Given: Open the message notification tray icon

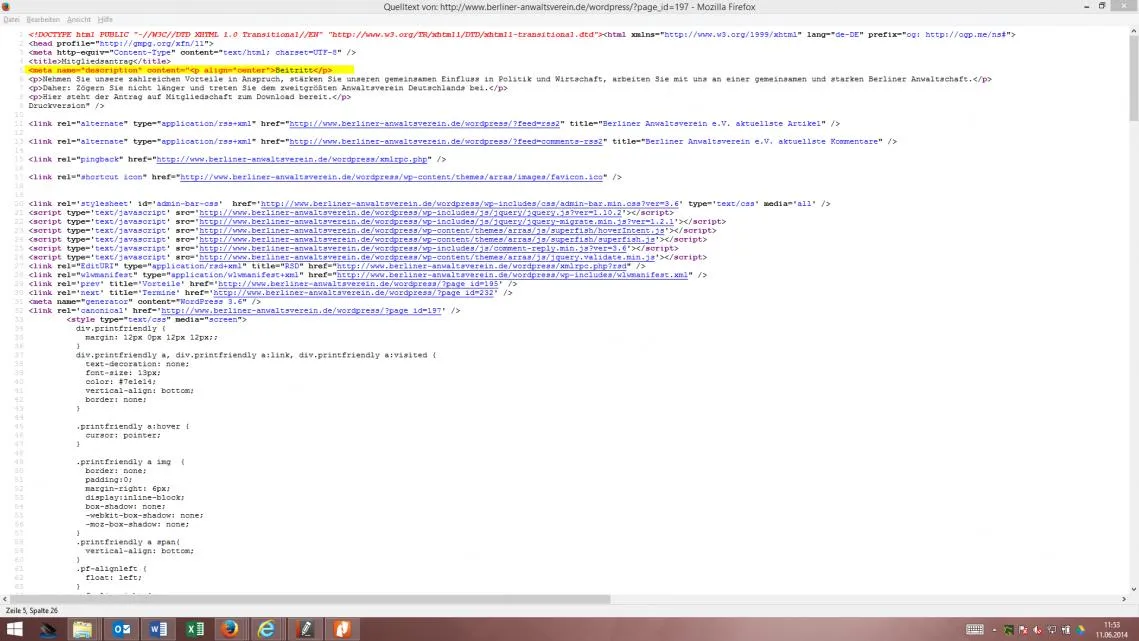Looking at the screenshot, I should [x=1051, y=630].
